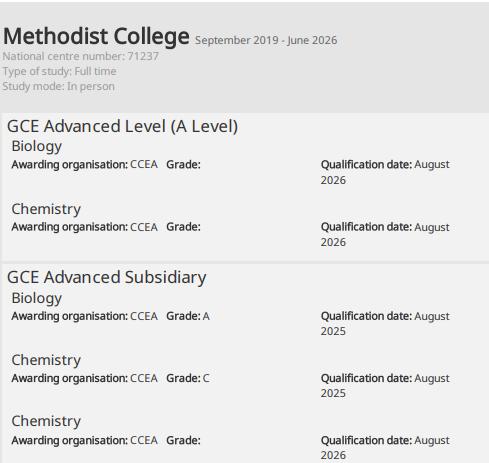Click Awarding organisation CCEA for A Level Chemistry
The image size is (489, 463).
click(x=85, y=227)
